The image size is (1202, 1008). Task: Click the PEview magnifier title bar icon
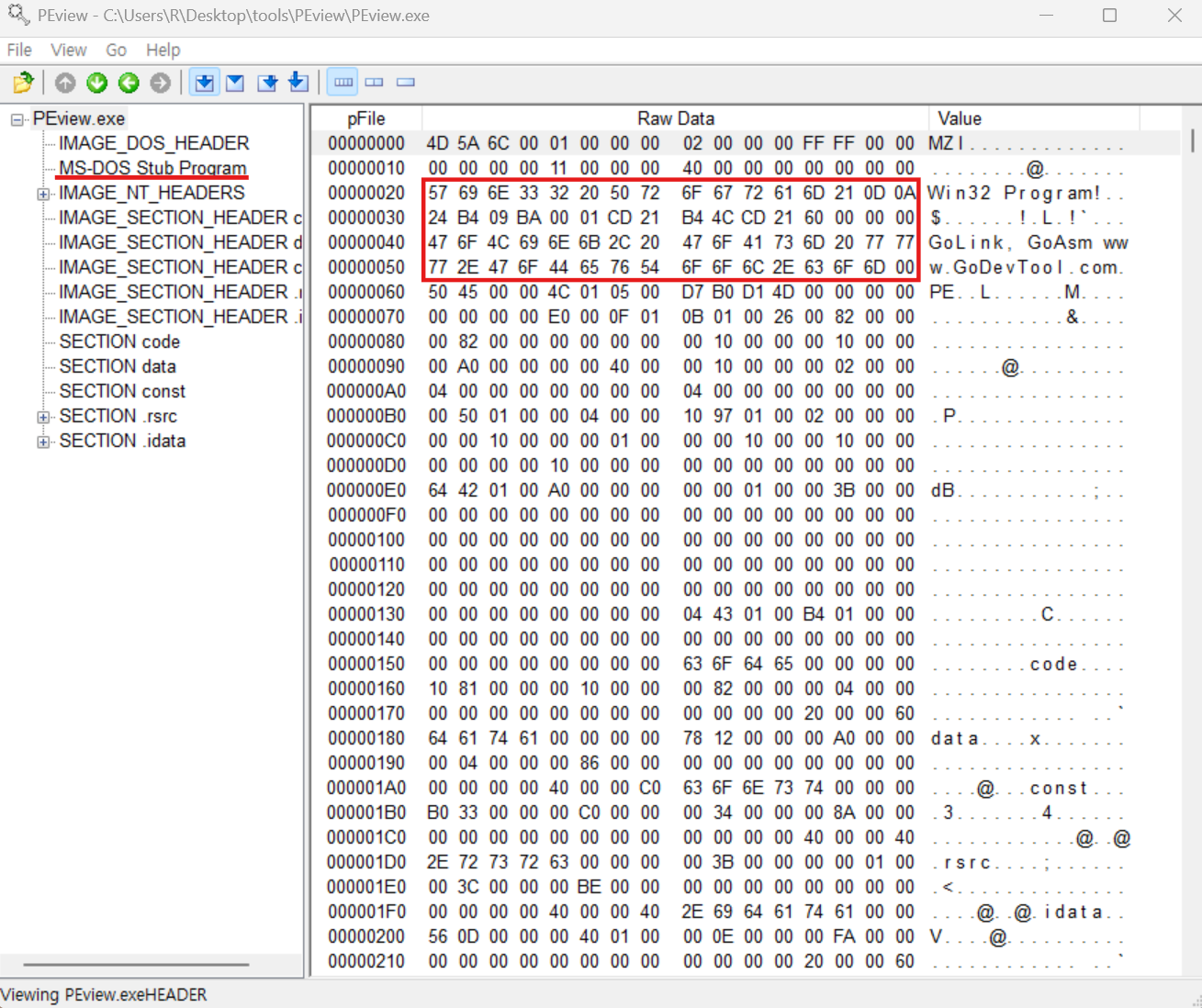tap(18, 15)
